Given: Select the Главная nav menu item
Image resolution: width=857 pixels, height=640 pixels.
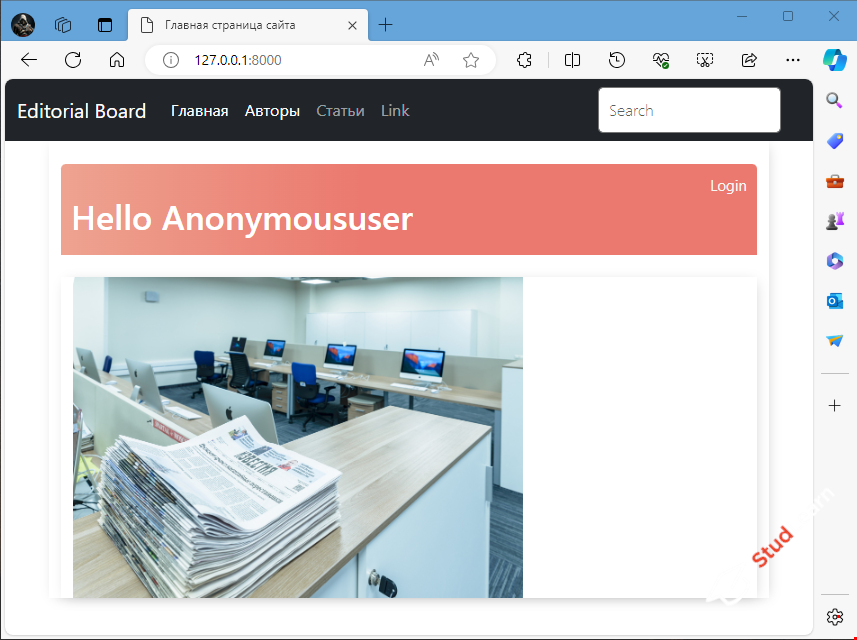Looking at the screenshot, I should [x=199, y=111].
